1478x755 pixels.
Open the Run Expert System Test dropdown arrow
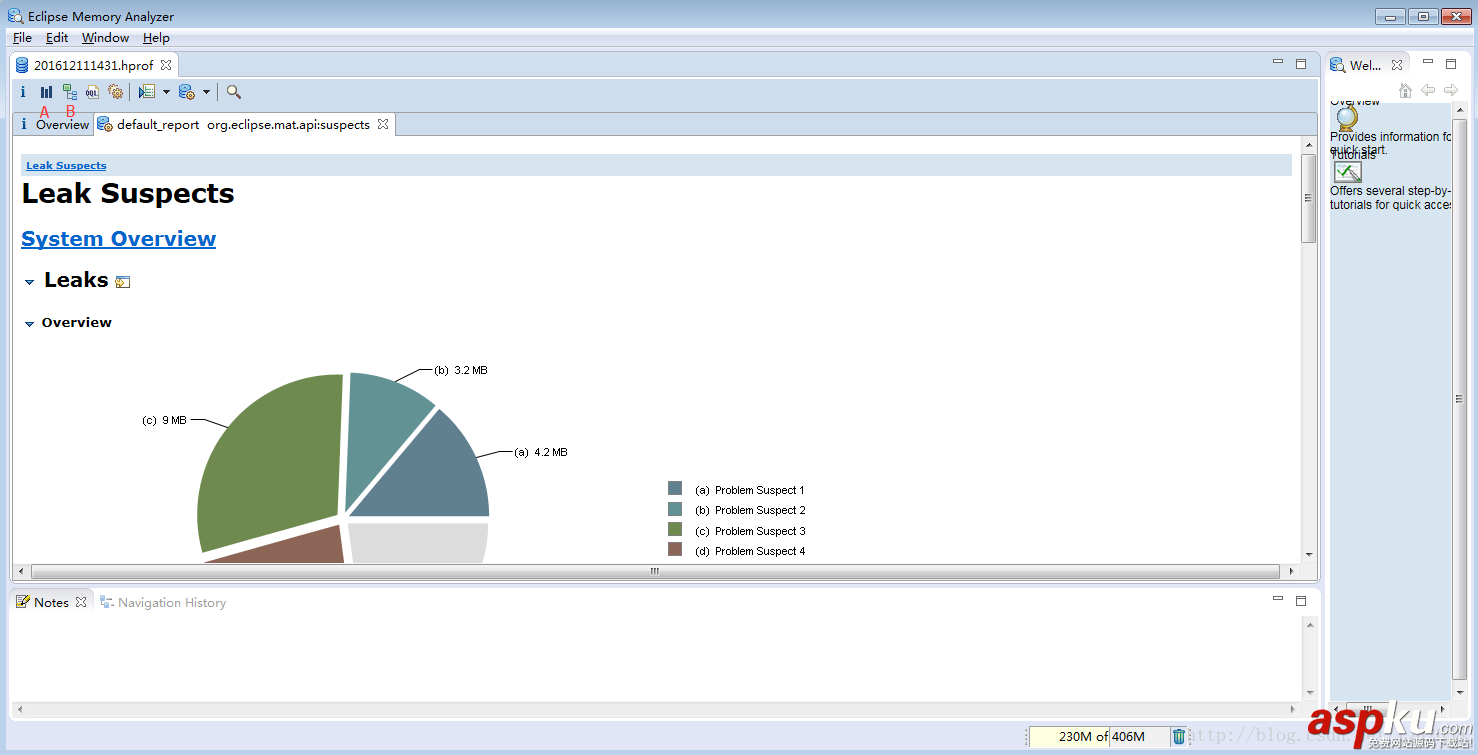[166, 92]
